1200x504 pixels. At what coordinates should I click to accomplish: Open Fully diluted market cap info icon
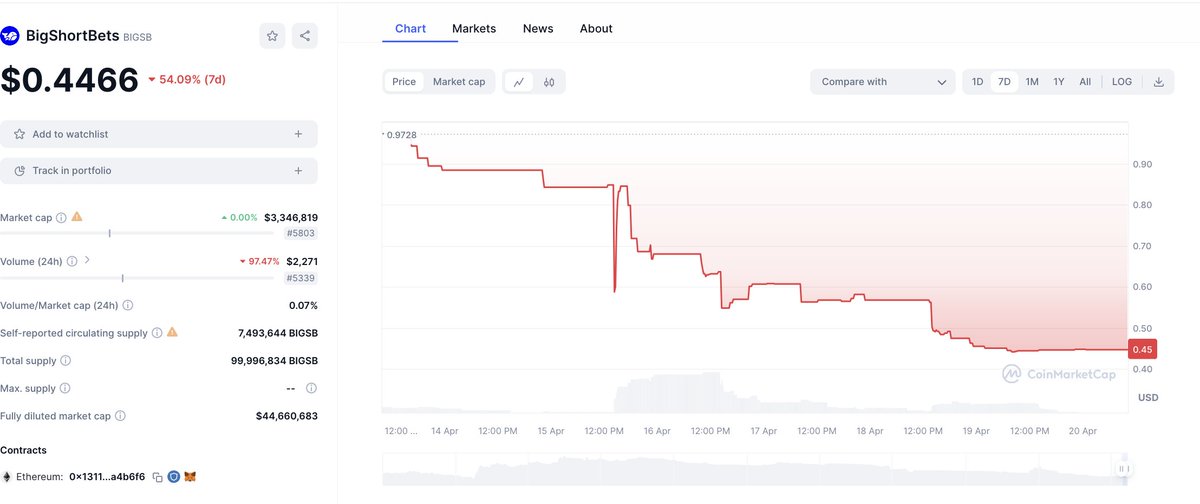[120, 416]
